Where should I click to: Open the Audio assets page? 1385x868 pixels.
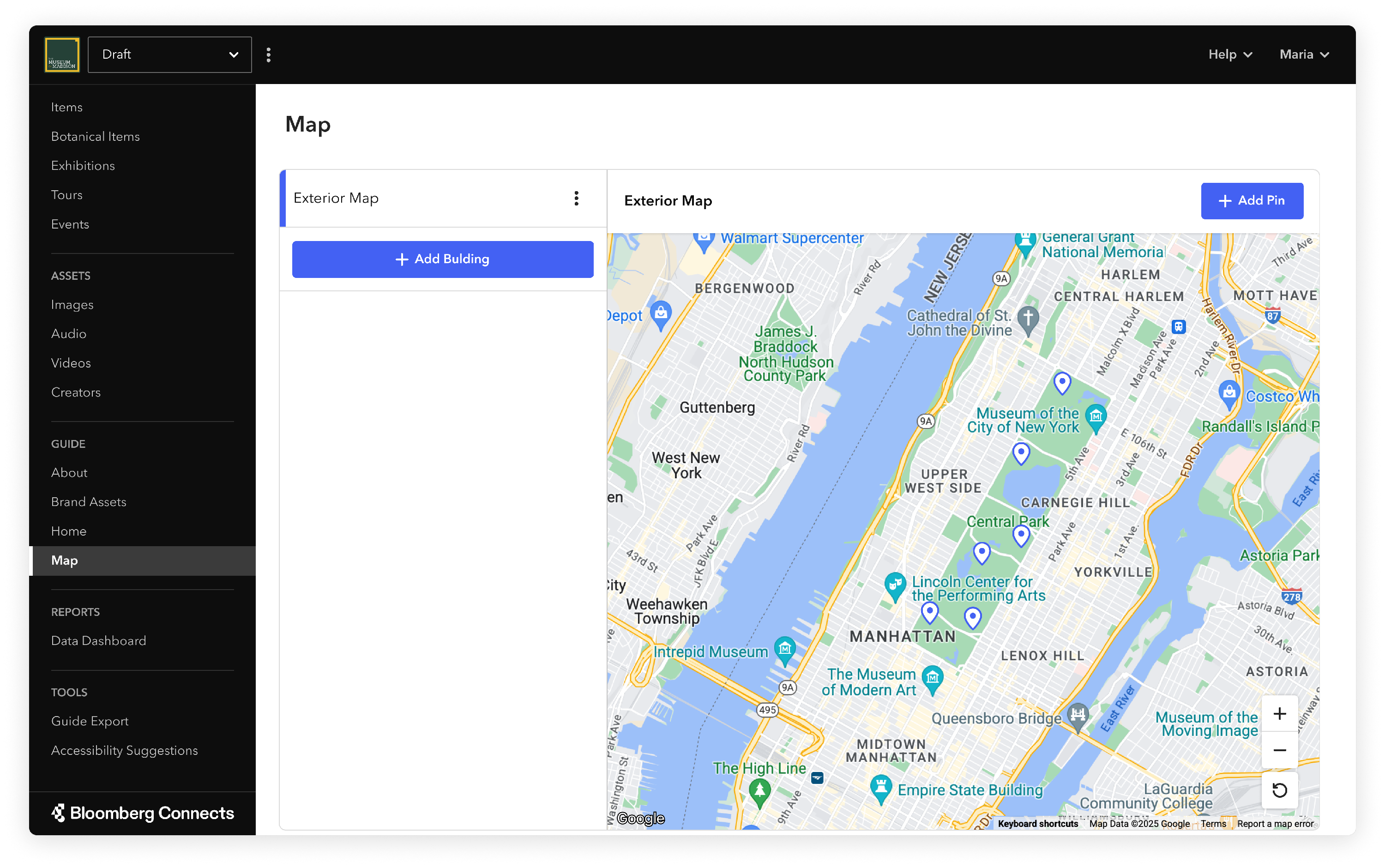(x=69, y=334)
